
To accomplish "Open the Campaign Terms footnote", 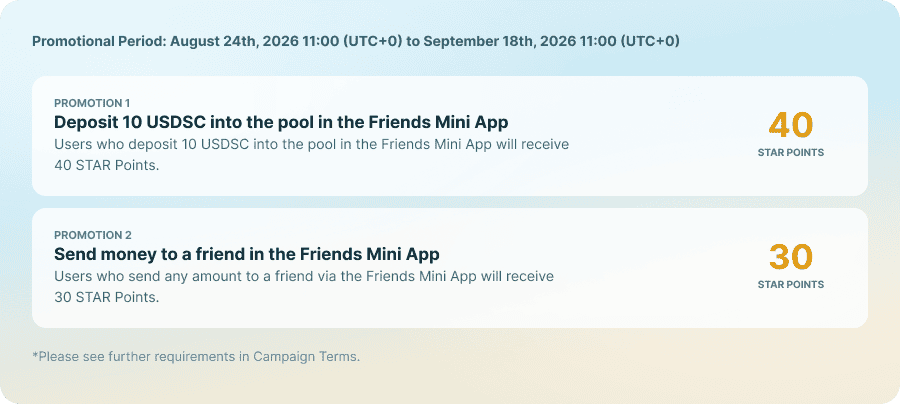I will click(x=196, y=356).
